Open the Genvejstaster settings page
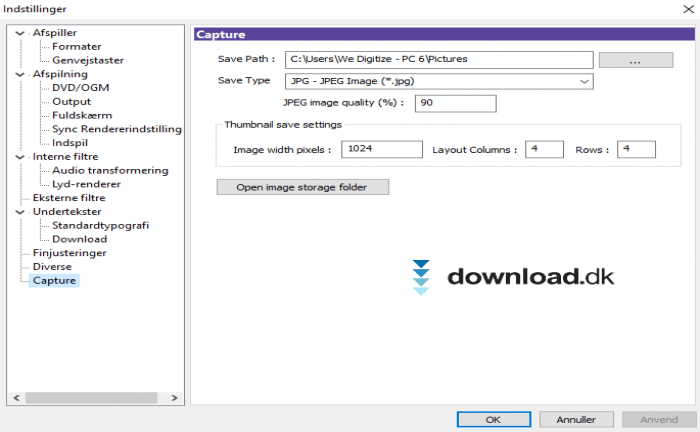This screenshot has height=432, width=700. point(86,60)
